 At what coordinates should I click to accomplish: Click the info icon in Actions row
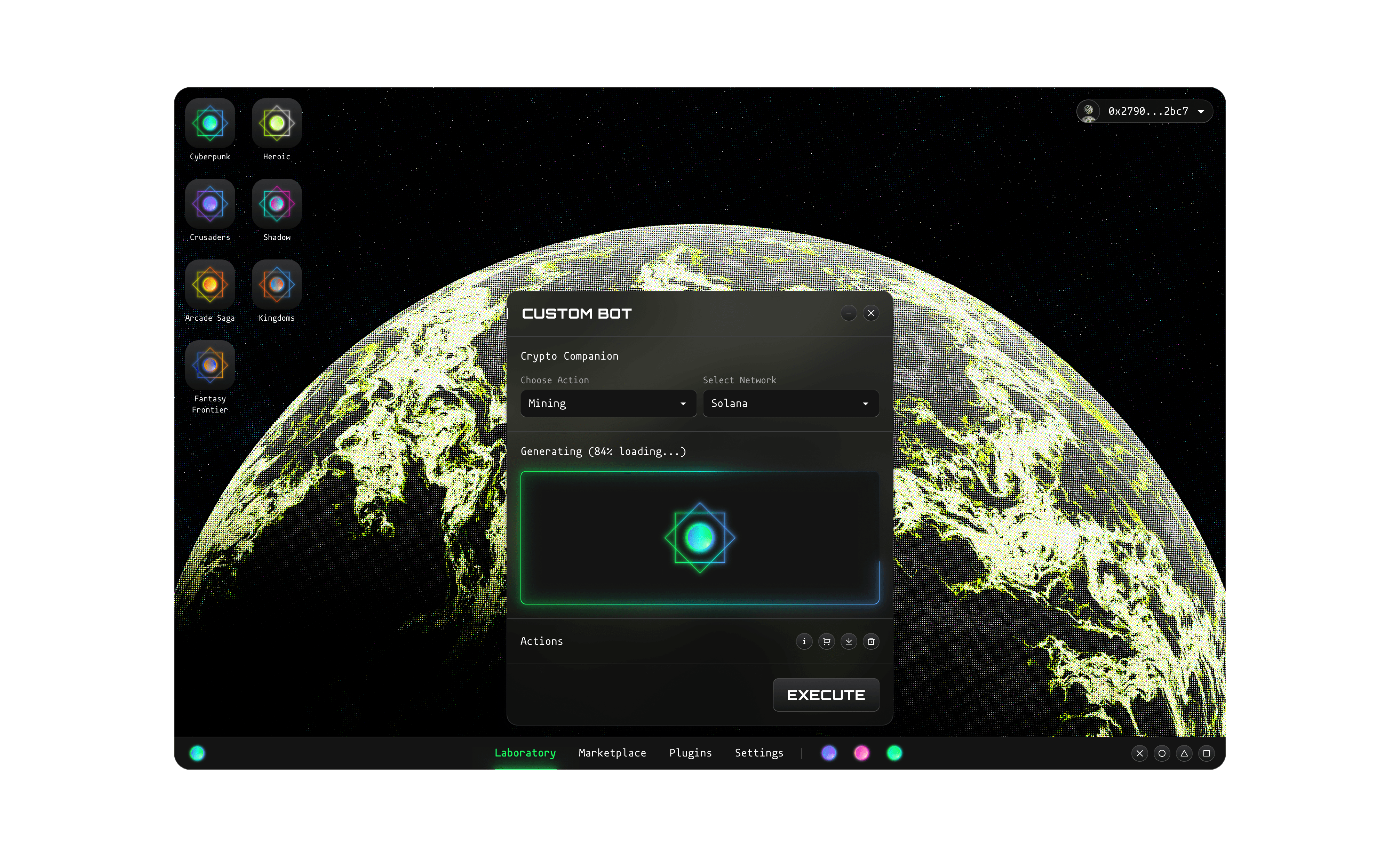tap(804, 641)
